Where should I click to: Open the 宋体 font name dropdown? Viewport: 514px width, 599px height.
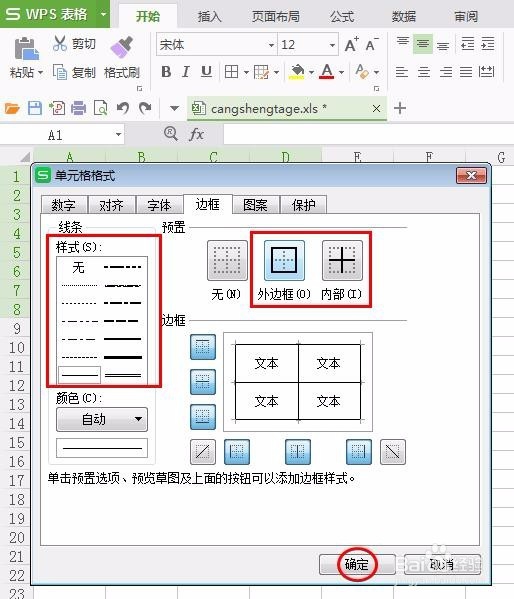271,45
